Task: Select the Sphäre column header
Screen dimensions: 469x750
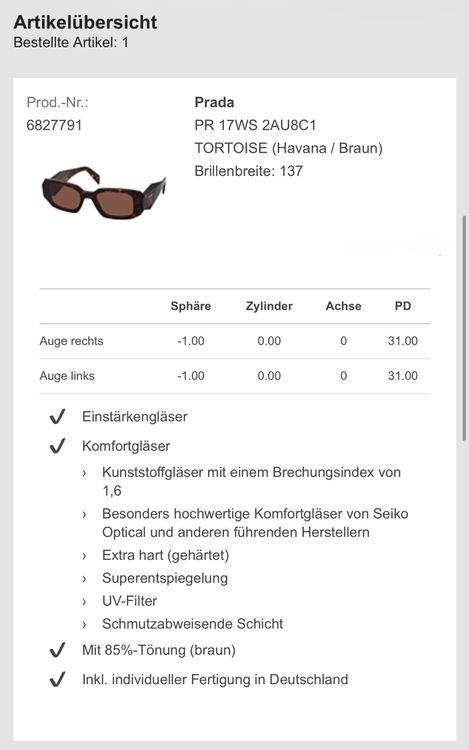Action: (x=191, y=306)
